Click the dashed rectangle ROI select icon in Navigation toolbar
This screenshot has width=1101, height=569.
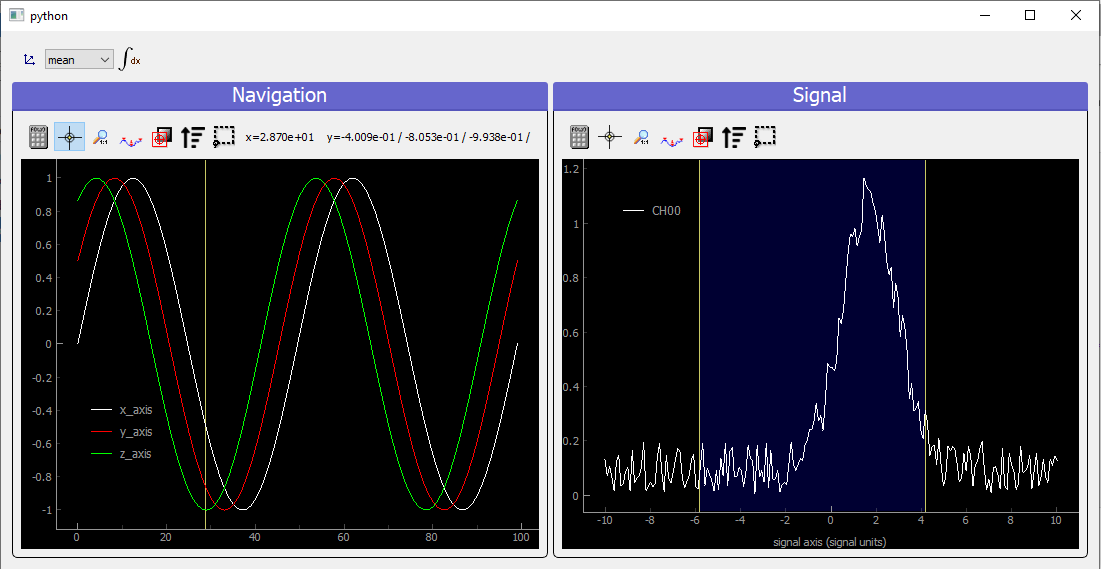click(x=223, y=136)
